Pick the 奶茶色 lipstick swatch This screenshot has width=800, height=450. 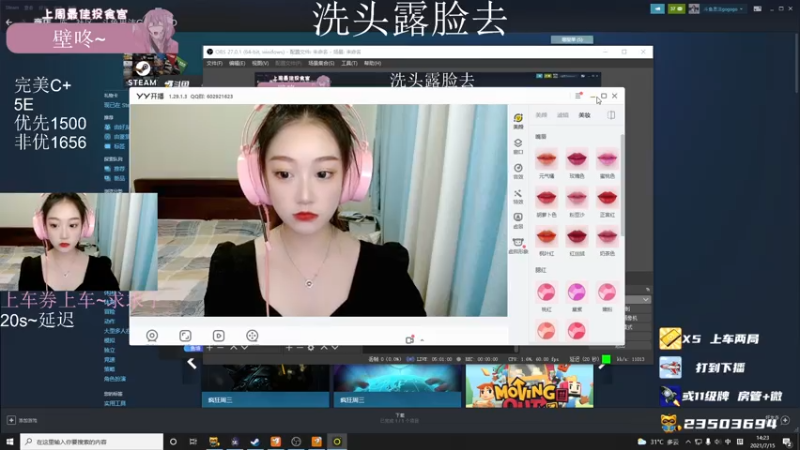607,241
